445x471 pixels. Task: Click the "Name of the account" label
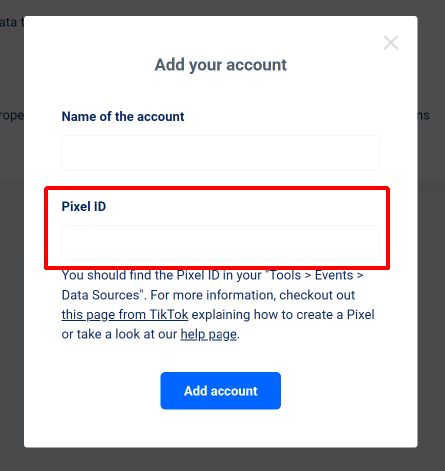123,117
